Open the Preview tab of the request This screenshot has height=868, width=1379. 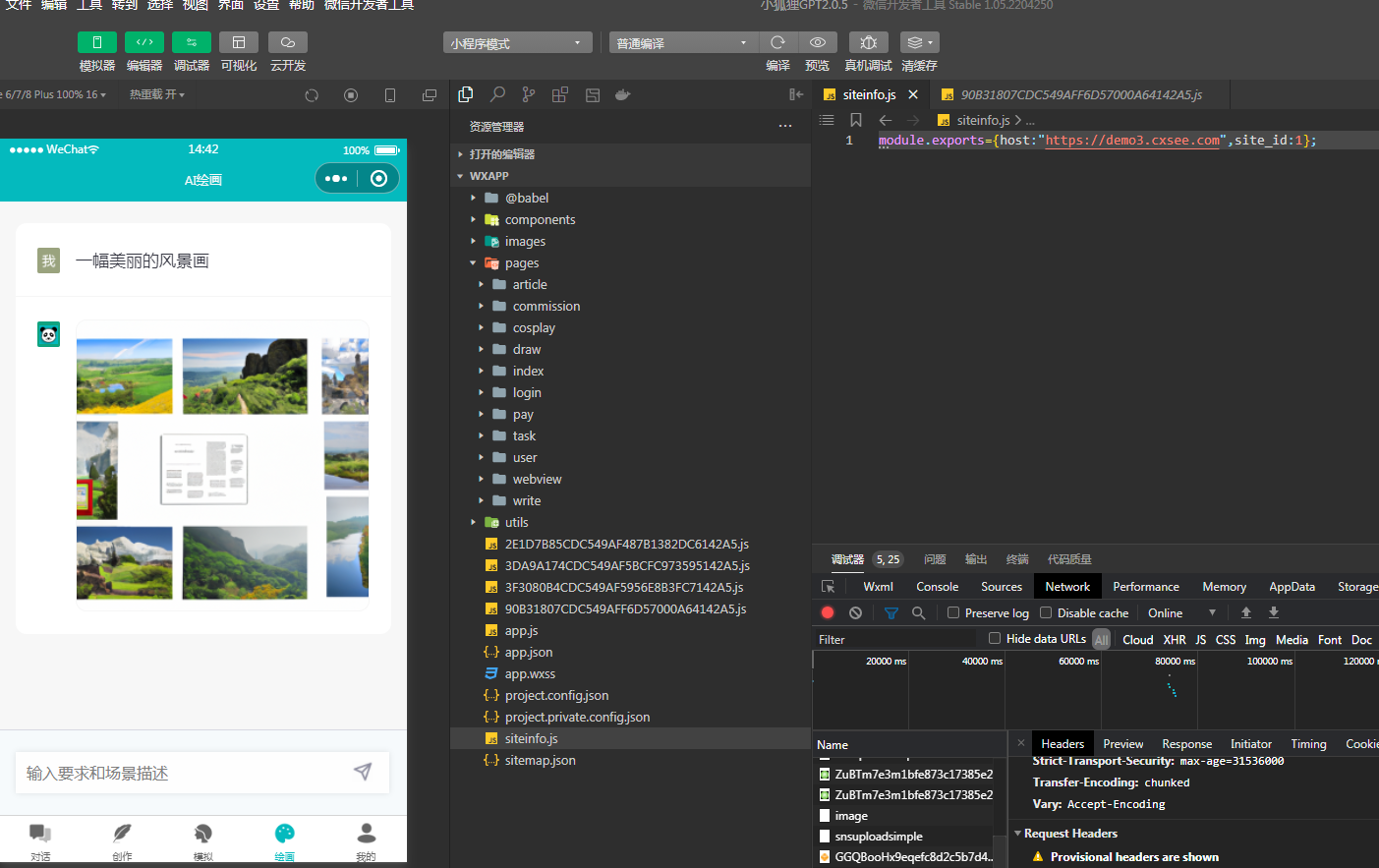pos(1122,743)
